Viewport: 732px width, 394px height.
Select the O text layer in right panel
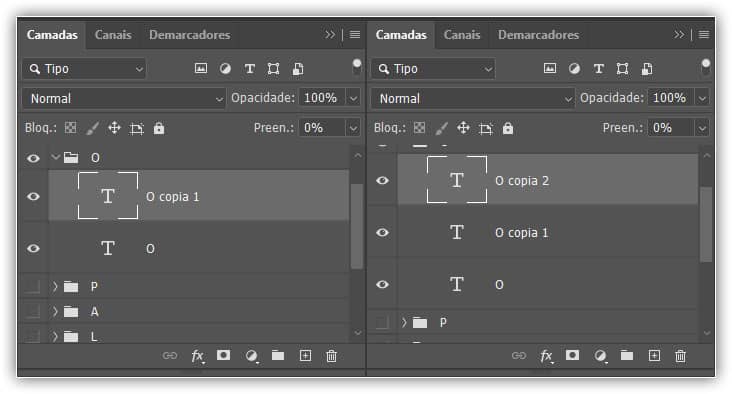pos(548,284)
